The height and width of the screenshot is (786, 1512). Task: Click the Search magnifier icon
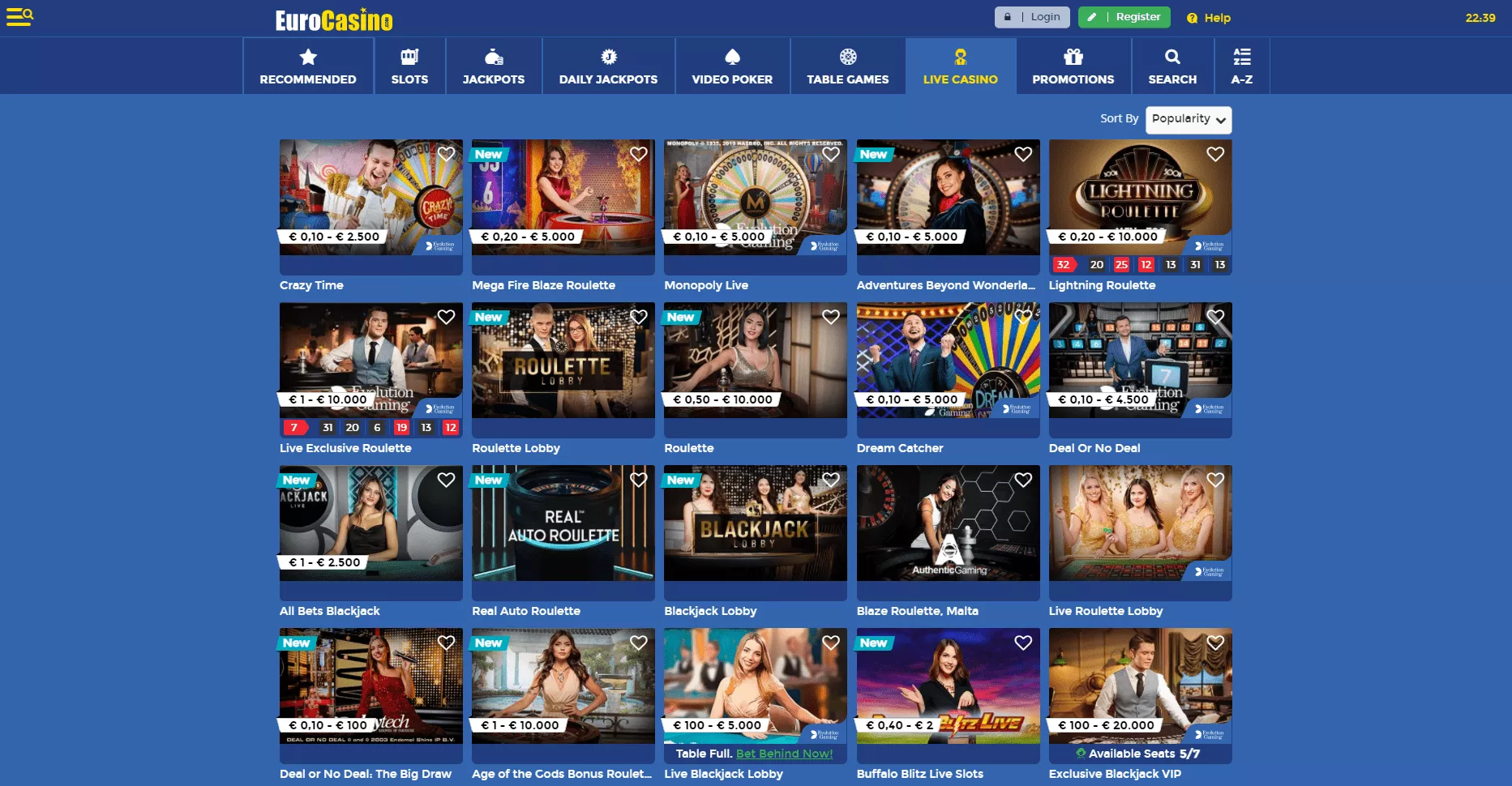1172,57
